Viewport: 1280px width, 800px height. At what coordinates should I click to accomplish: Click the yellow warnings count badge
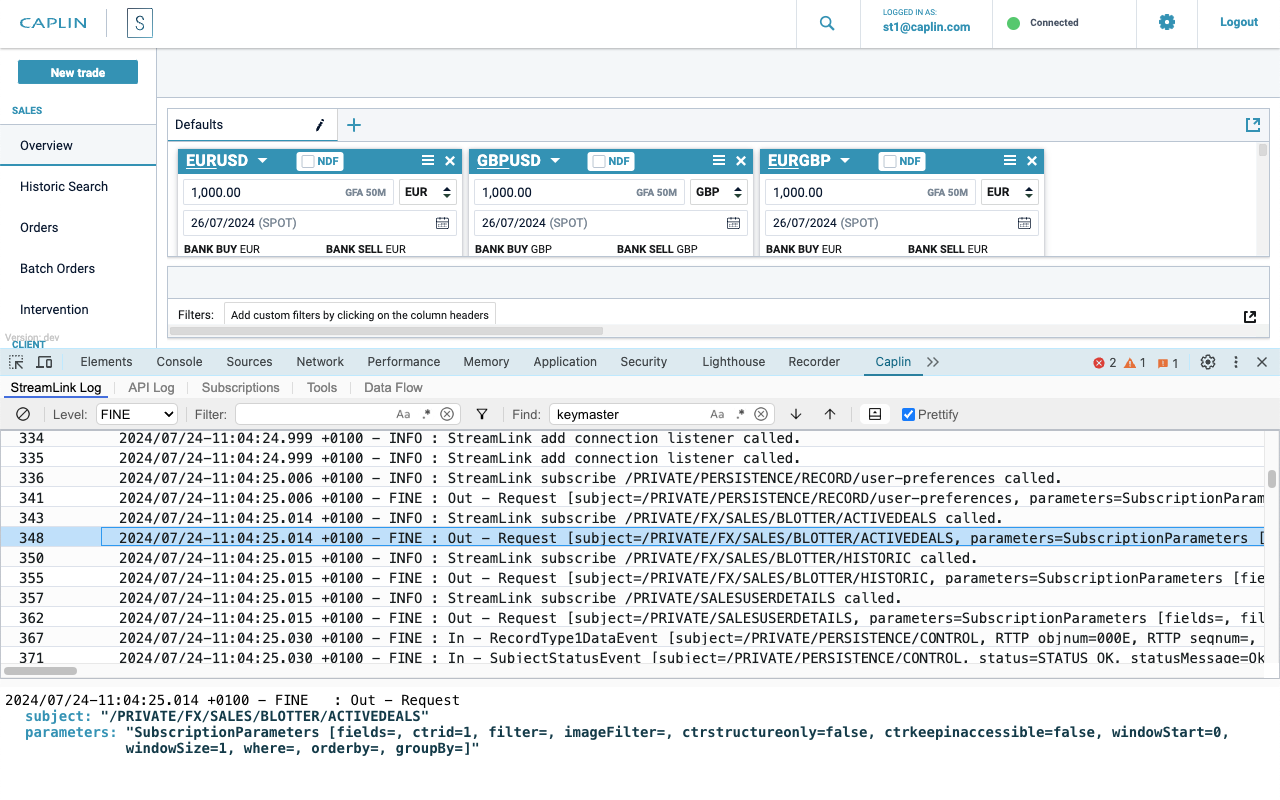(1135, 362)
